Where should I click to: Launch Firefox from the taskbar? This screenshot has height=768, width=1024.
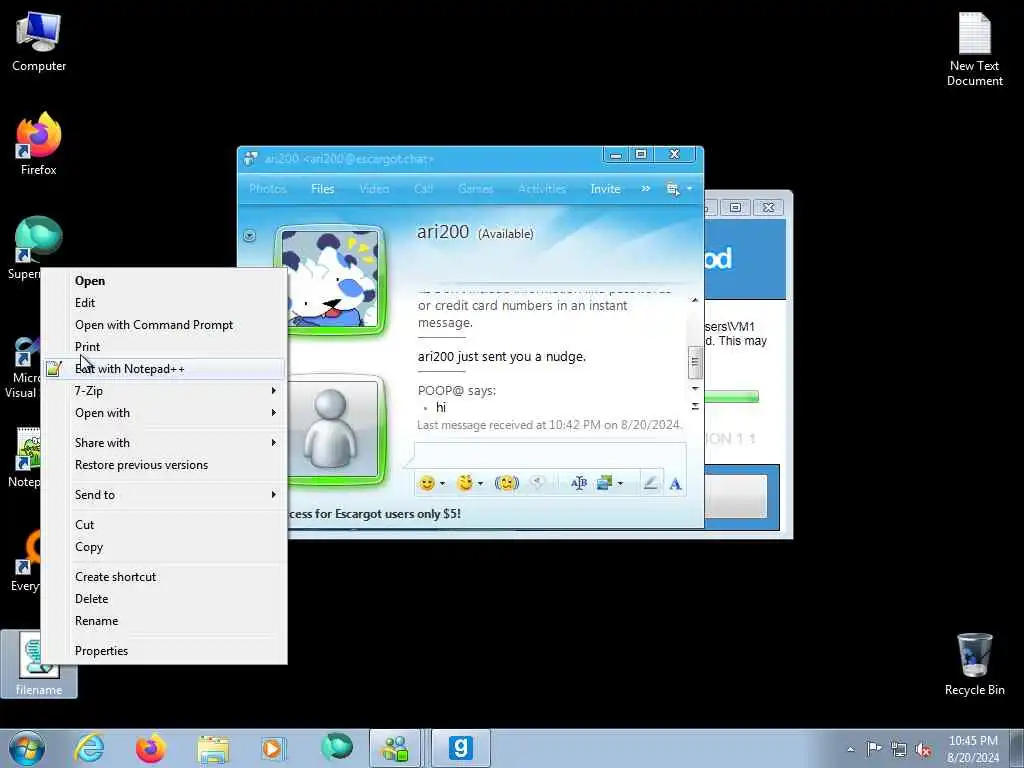coord(150,748)
